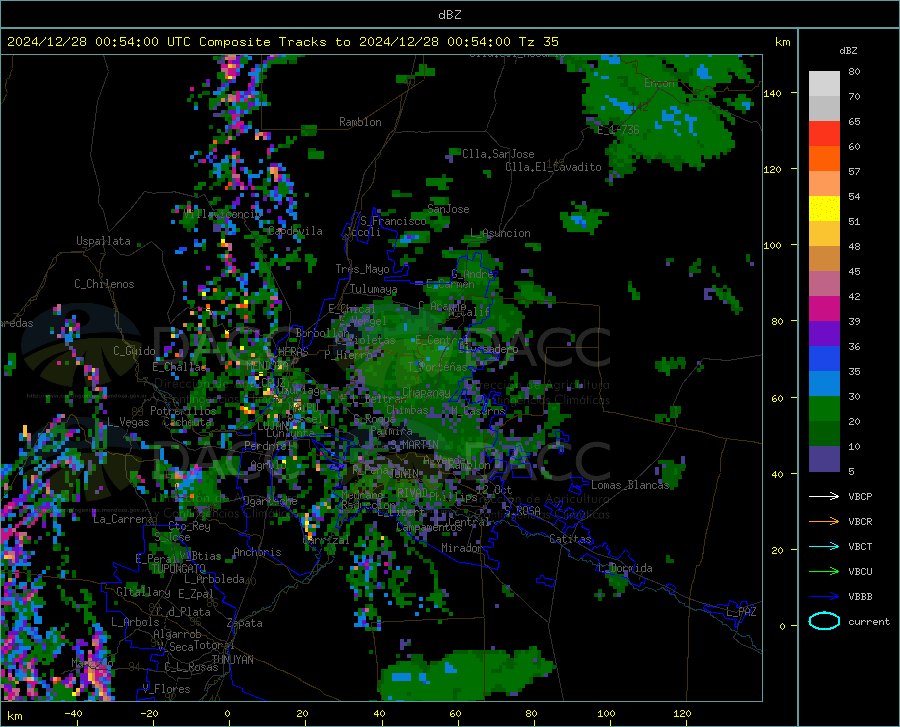Click the 'Mirador' map label
Screen dimensions: 900x727
(x=461, y=548)
